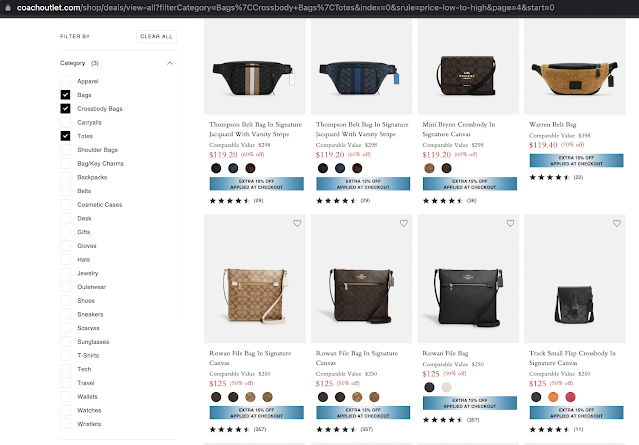This screenshot has width=639, height=445.
Task: Tick the Sneakers filter checkbox
Action: (65, 314)
